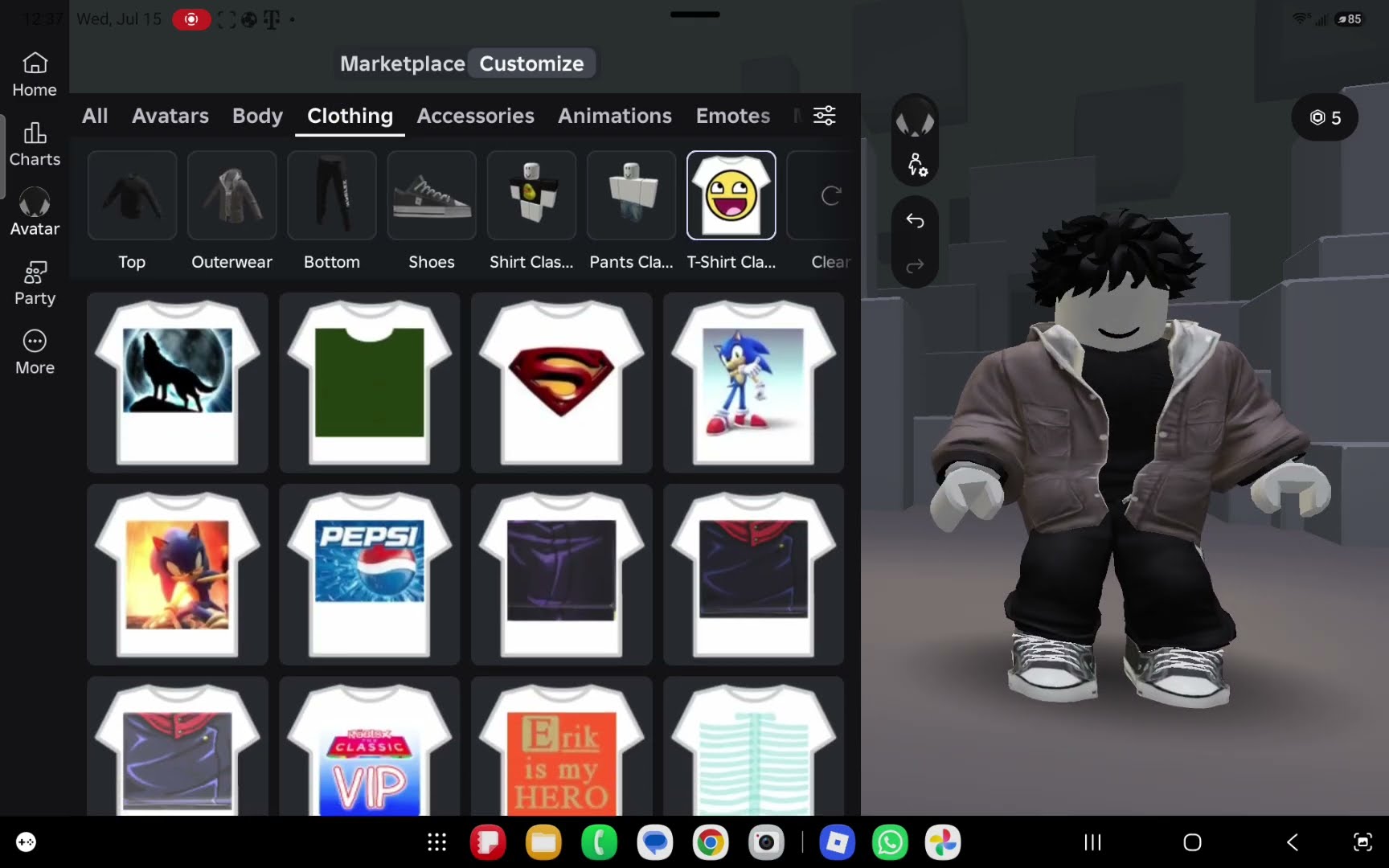The width and height of the screenshot is (1389, 868).
Task: Tap the taskbar screenshot capture icon
Action: tap(1362, 842)
